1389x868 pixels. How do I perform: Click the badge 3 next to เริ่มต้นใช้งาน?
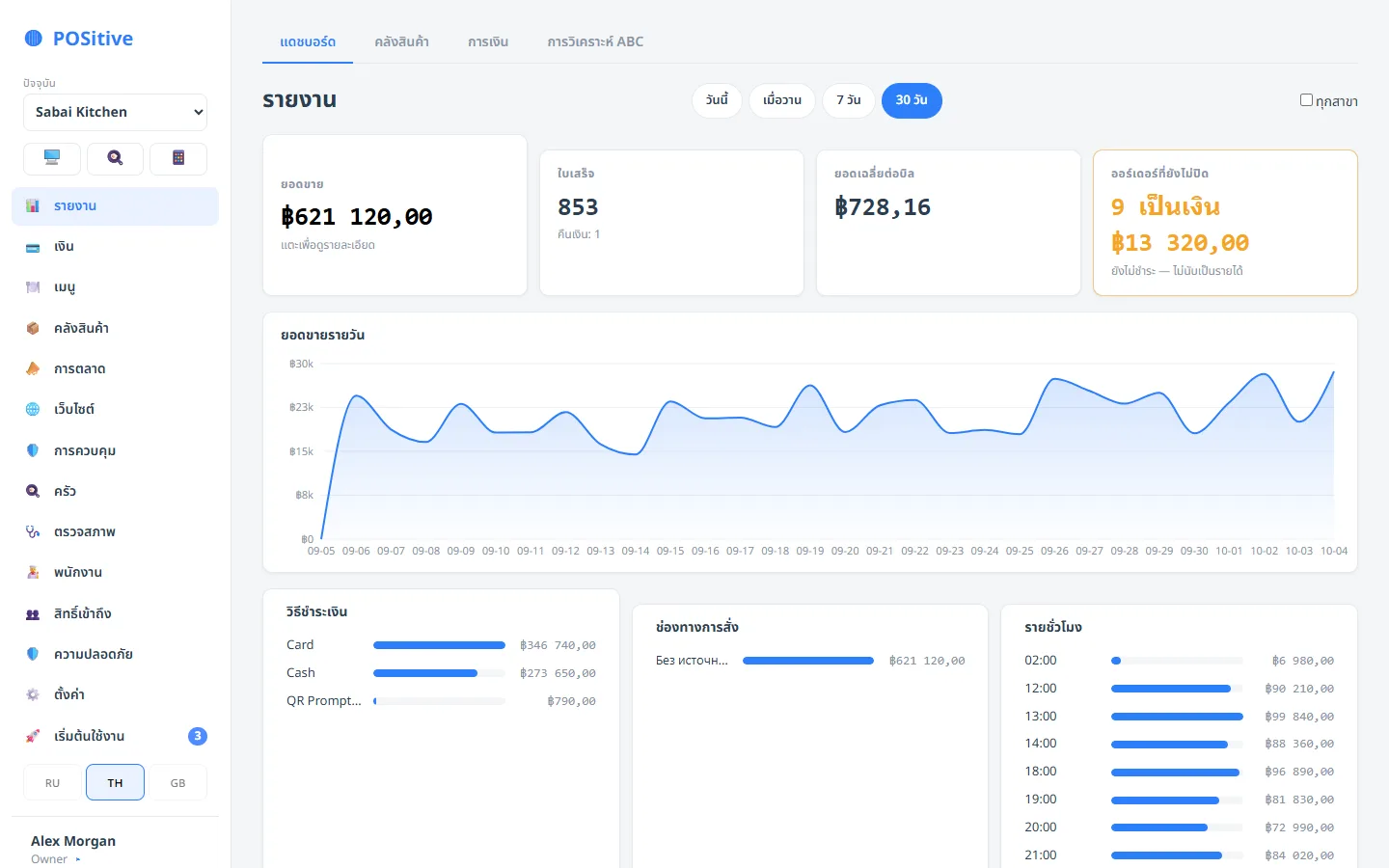pos(198,736)
